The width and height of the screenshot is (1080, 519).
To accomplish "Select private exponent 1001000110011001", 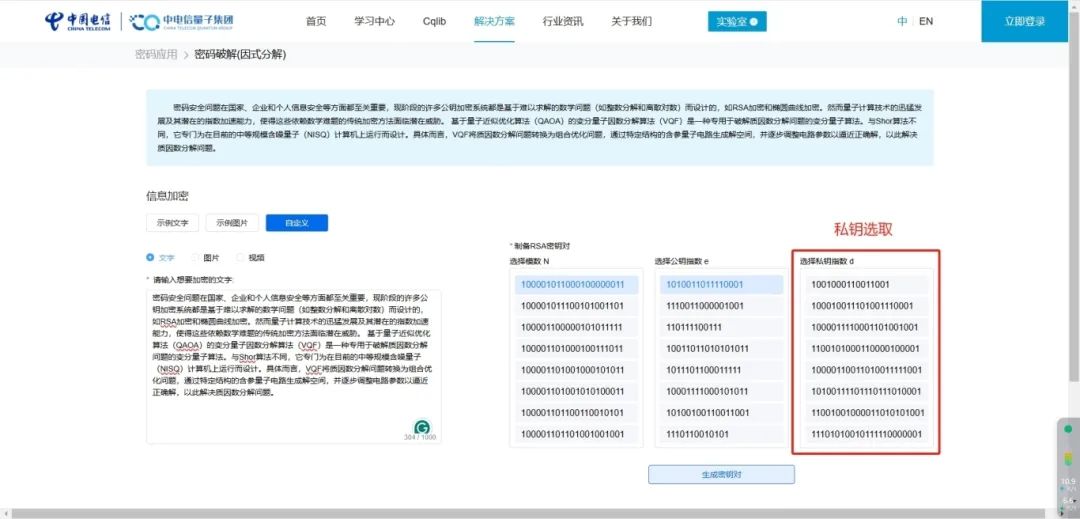I will 866,284.
